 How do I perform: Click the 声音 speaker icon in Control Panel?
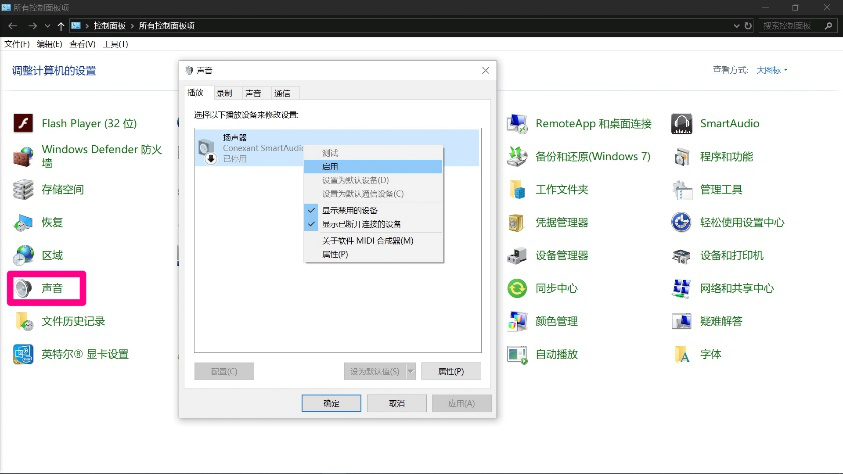(x=24, y=288)
